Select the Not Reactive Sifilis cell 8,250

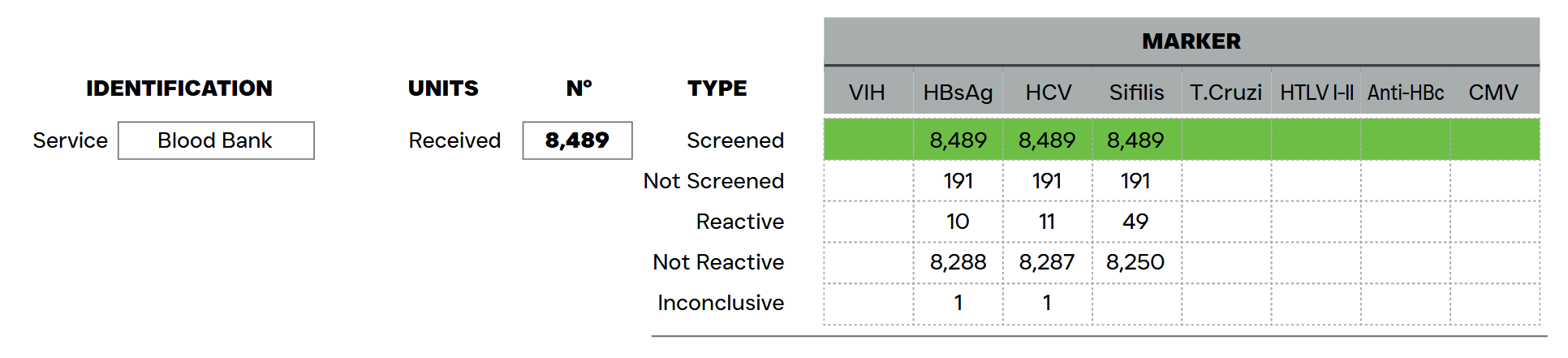pyautogui.click(x=1135, y=262)
